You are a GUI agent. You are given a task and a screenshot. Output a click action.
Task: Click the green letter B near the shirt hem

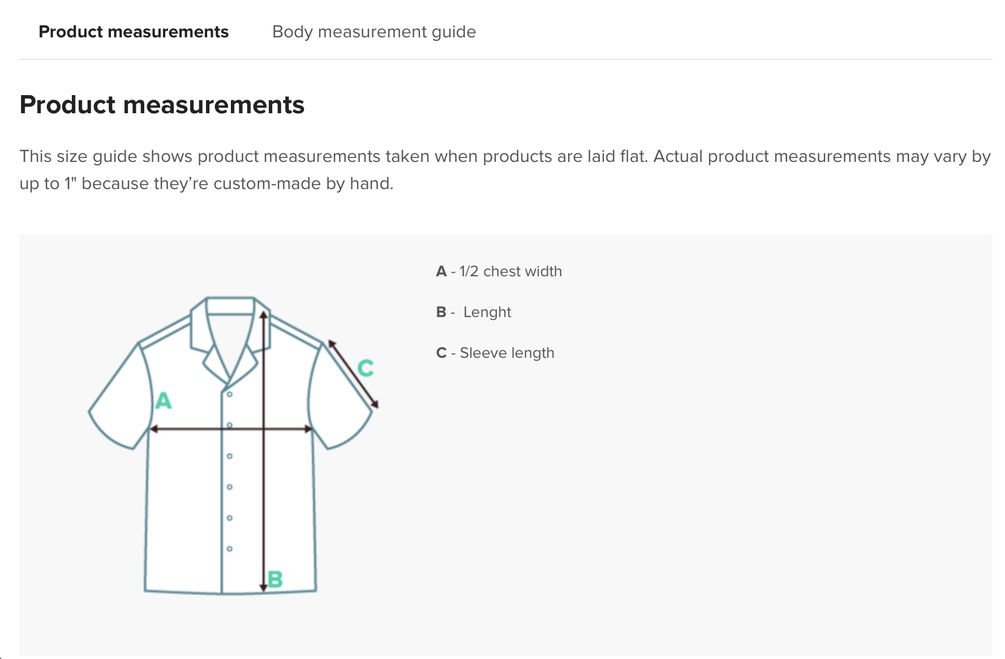[275, 578]
